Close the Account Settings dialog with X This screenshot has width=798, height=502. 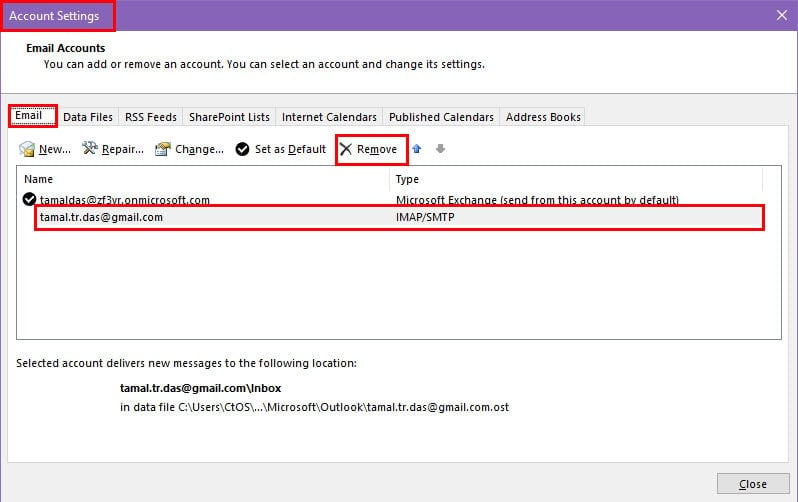(782, 15)
